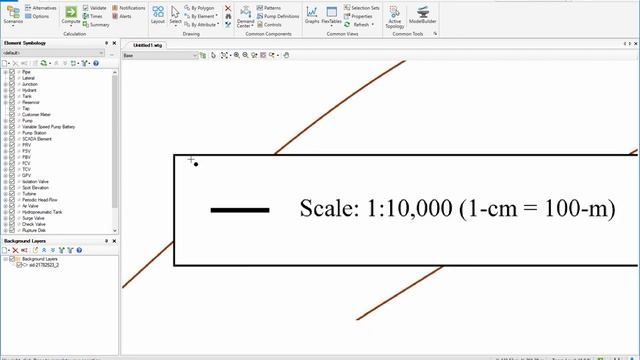Delete selected background layer with red X
Viewport: 640px width, 360px height.
click(x=15, y=250)
